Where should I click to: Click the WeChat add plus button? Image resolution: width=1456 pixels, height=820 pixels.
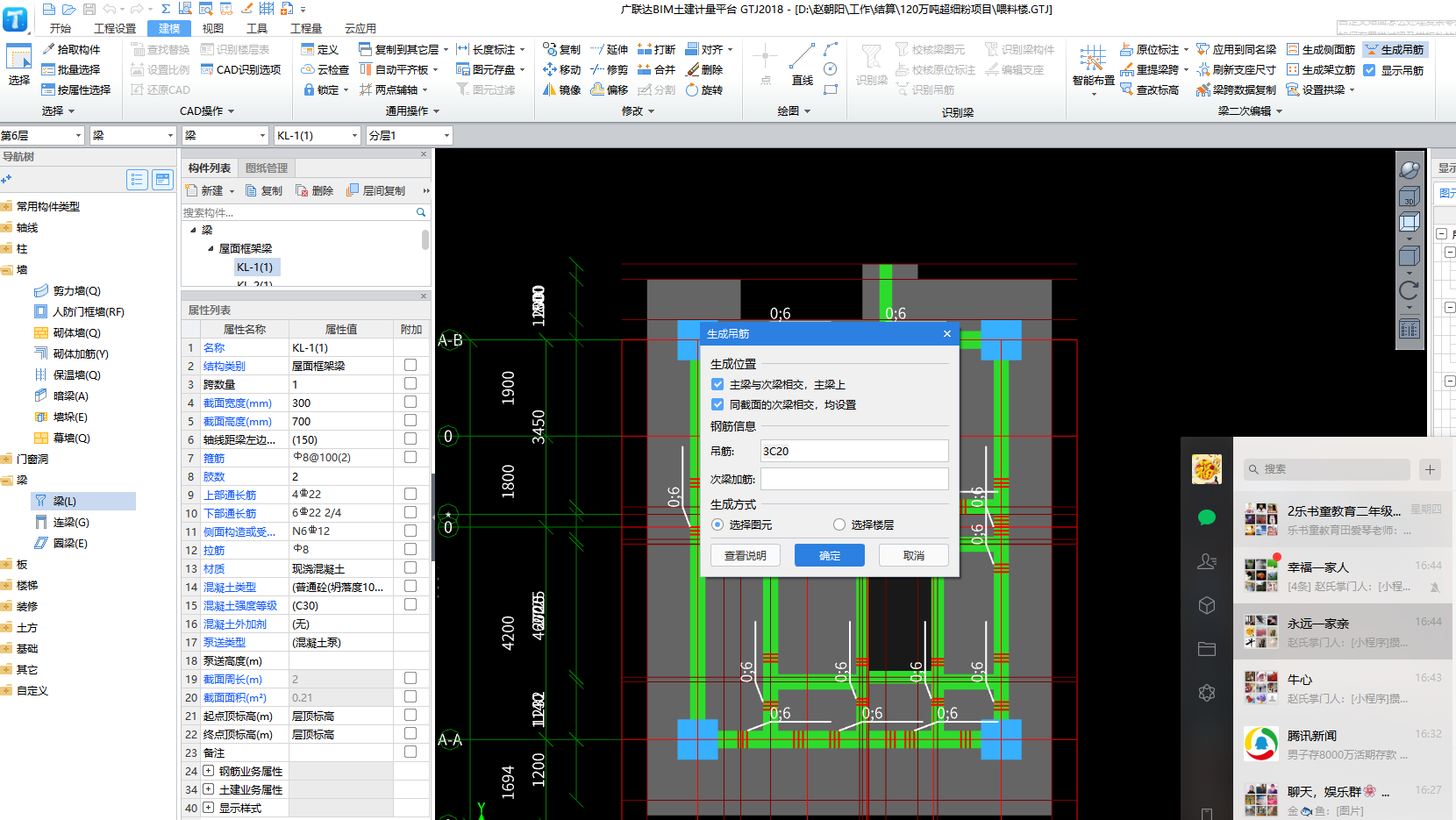(1430, 469)
